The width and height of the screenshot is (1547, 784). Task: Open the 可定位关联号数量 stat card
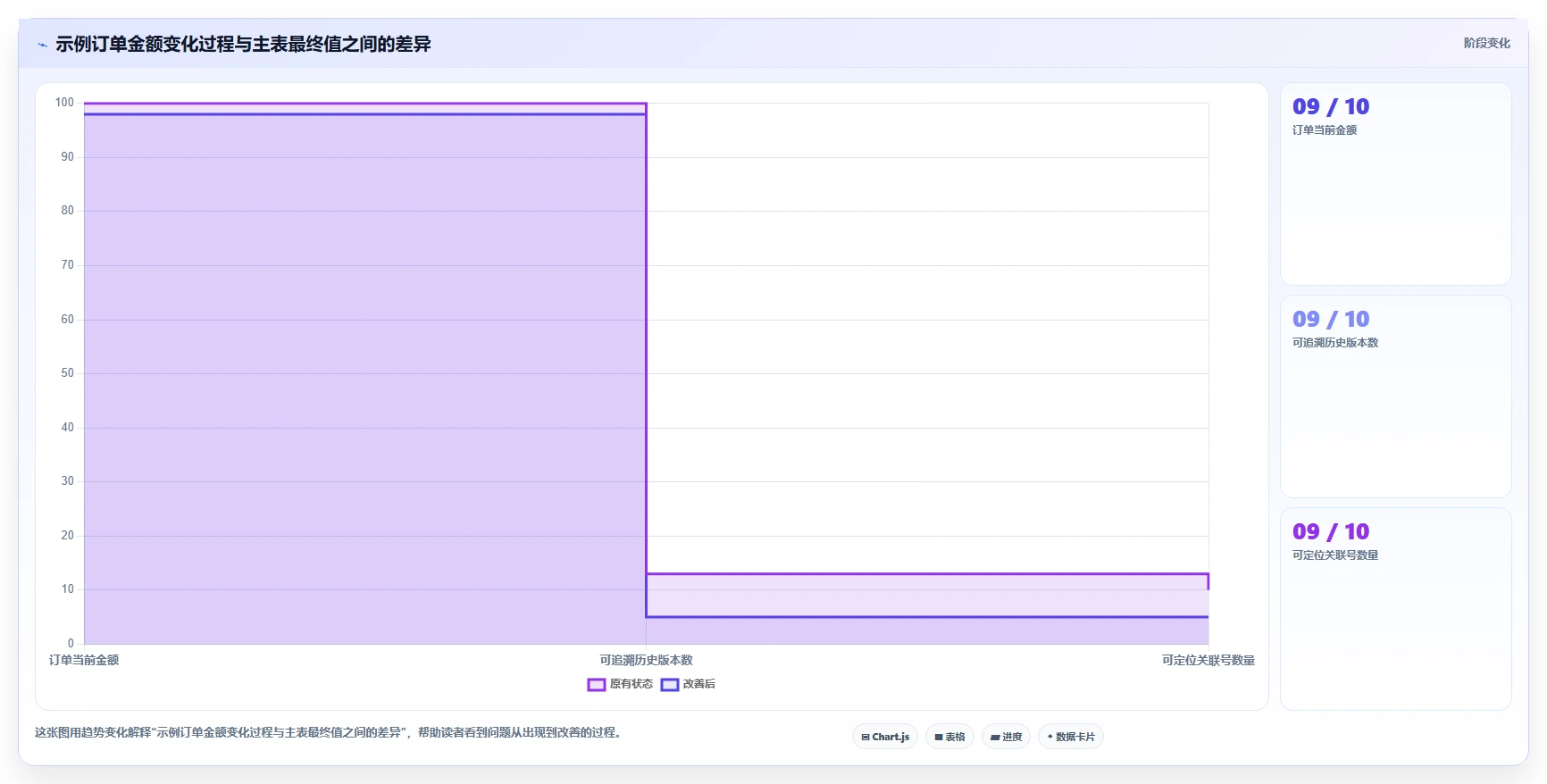pyautogui.click(x=1395, y=609)
